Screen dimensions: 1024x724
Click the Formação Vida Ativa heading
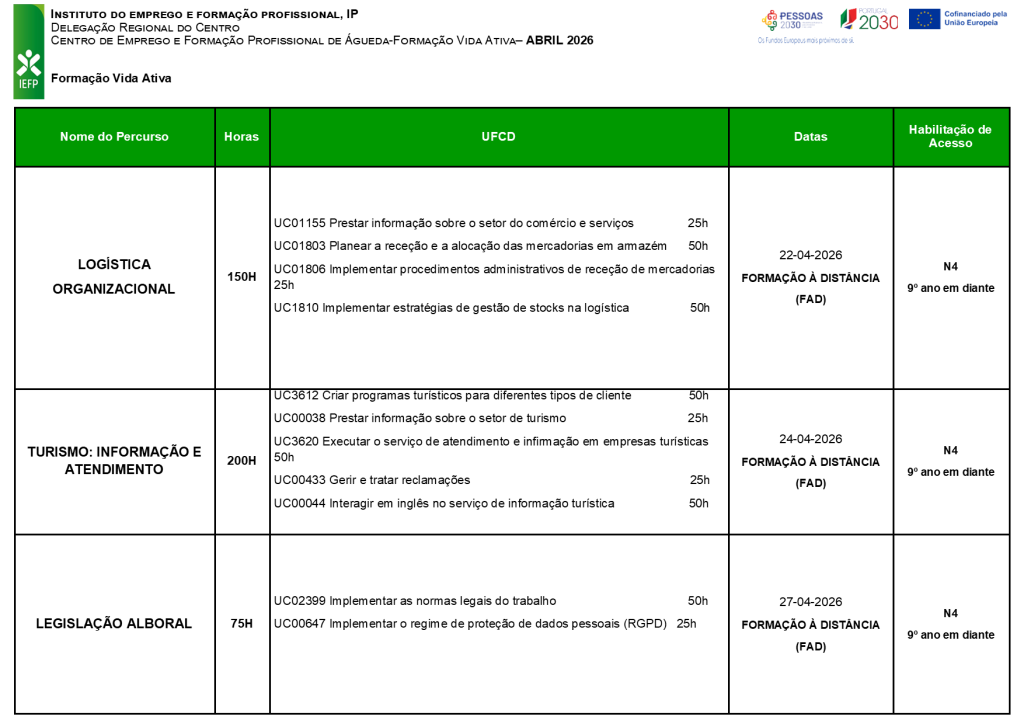111,78
